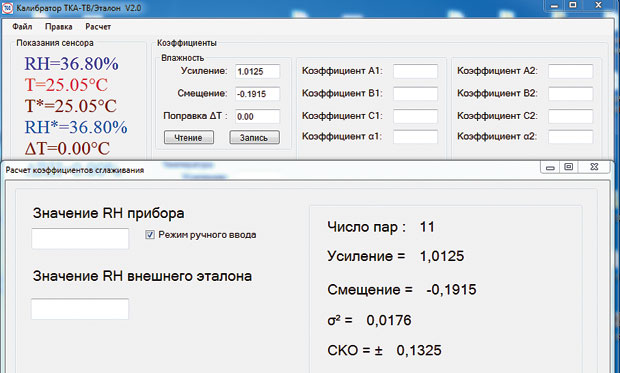Click the Коэффициент α2 field
The width and height of the screenshot is (620, 373).
(571, 137)
